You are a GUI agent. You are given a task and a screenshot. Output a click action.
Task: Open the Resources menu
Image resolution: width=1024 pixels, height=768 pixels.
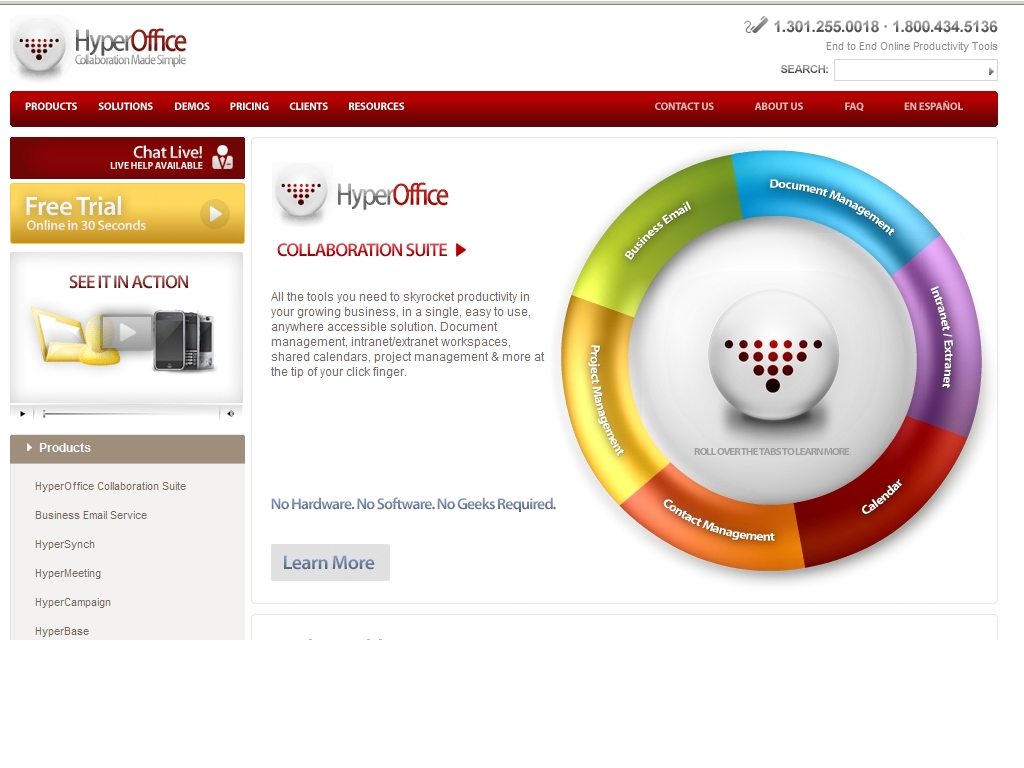[376, 106]
